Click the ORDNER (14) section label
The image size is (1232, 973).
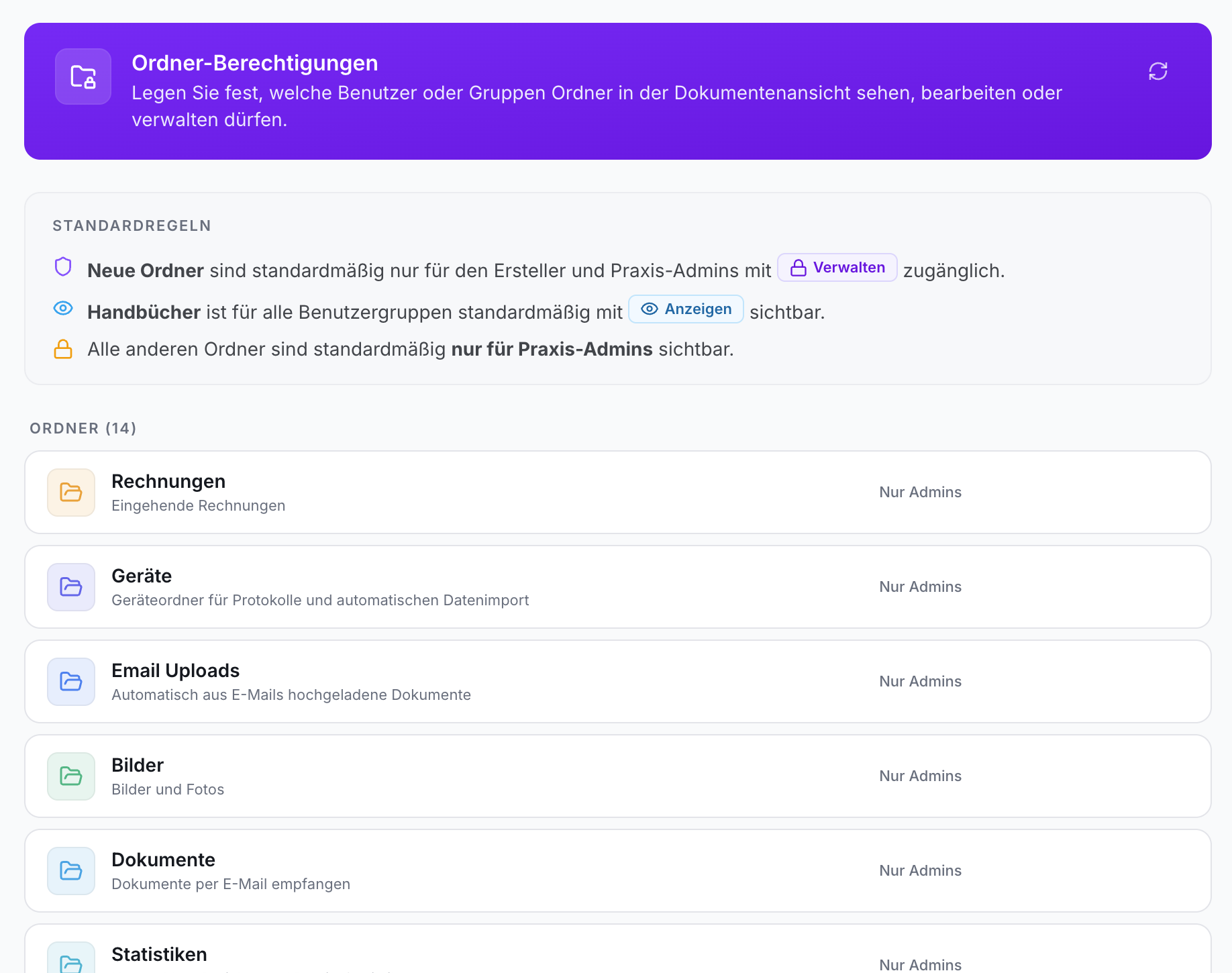[83, 429]
